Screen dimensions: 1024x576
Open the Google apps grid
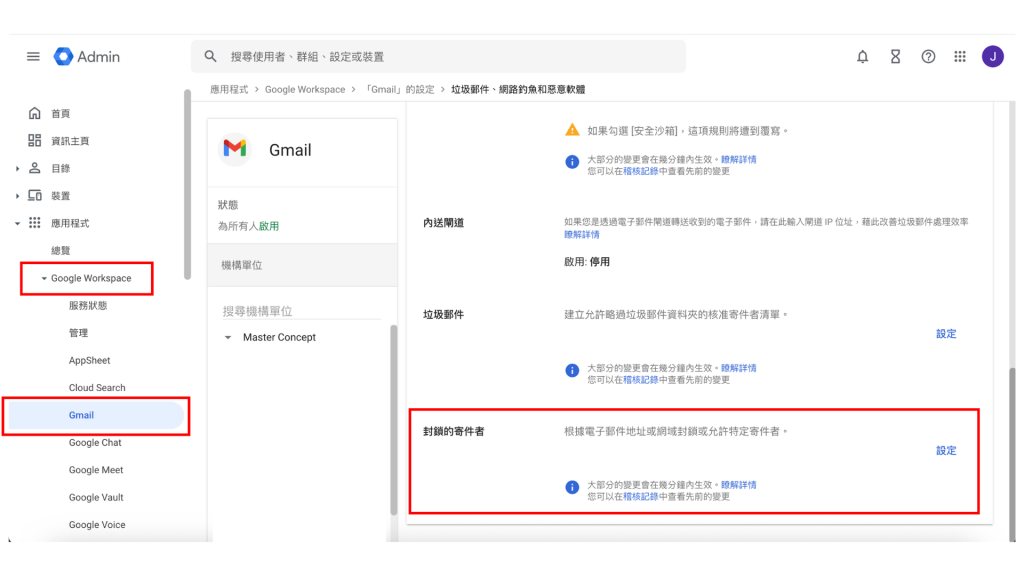(x=960, y=57)
